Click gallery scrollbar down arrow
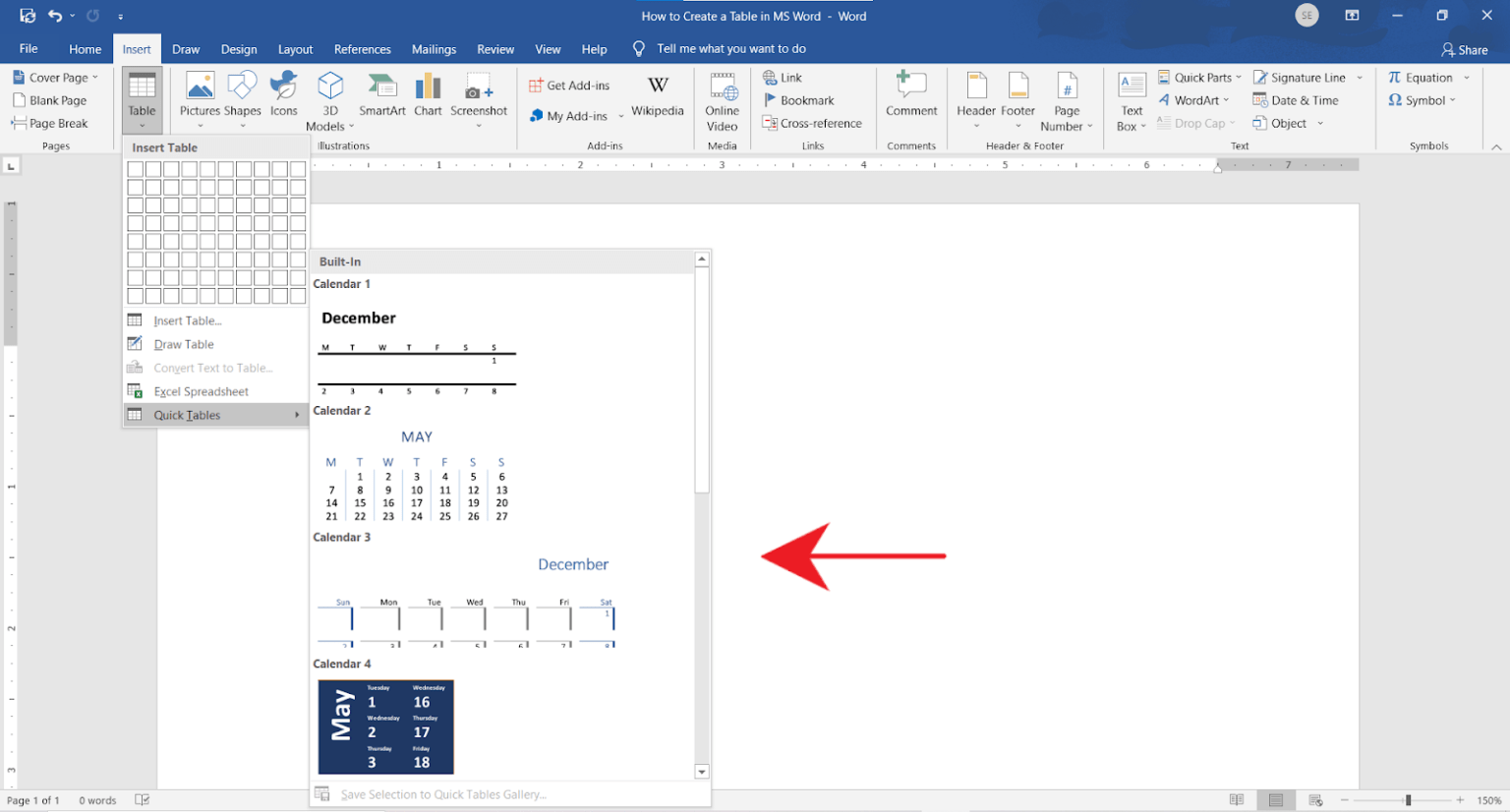The height and width of the screenshot is (812, 1510). (x=702, y=772)
